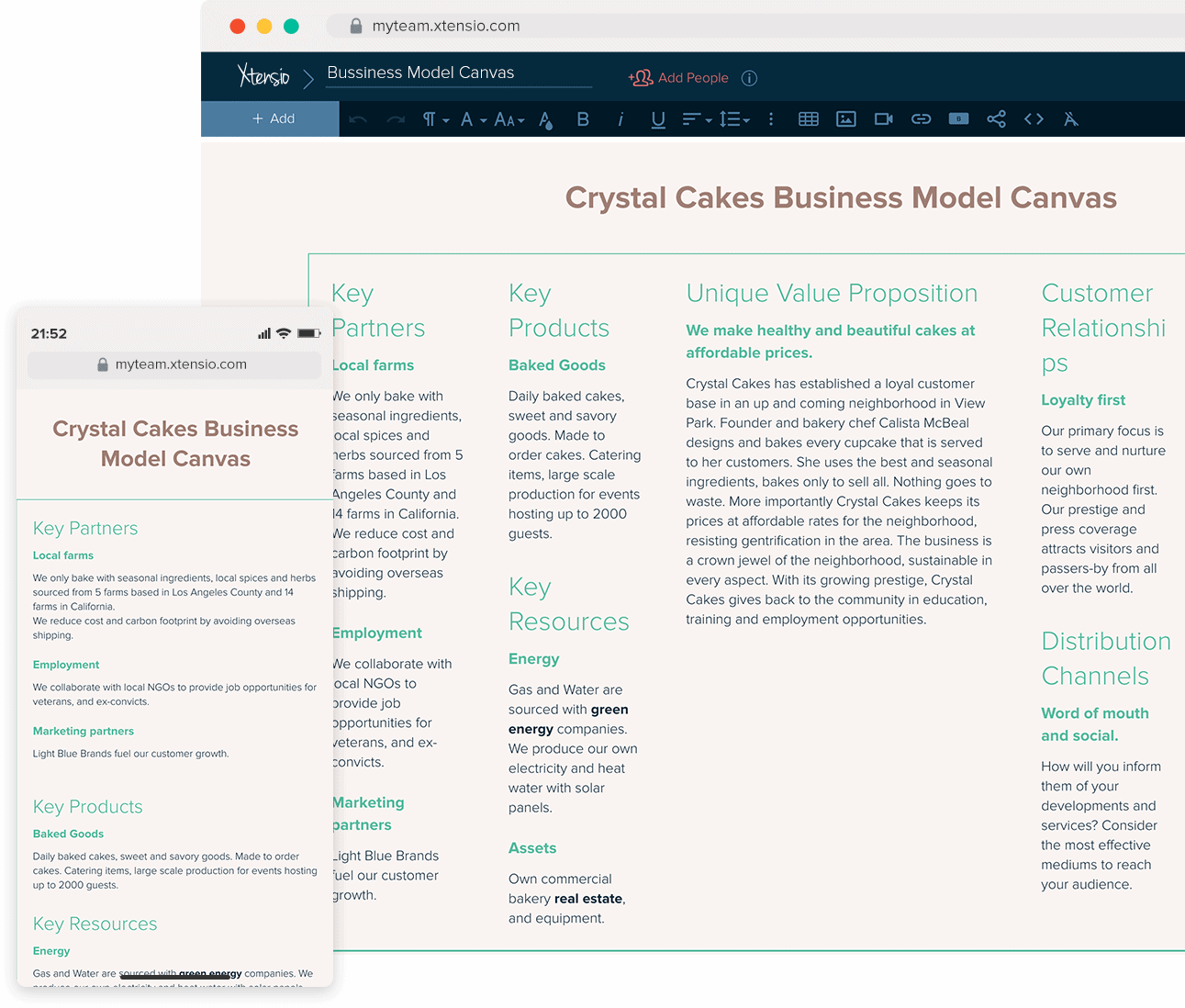The image size is (1185, 1008).
Task: Open the text alignment menu
Action: [x=696, y=118]
